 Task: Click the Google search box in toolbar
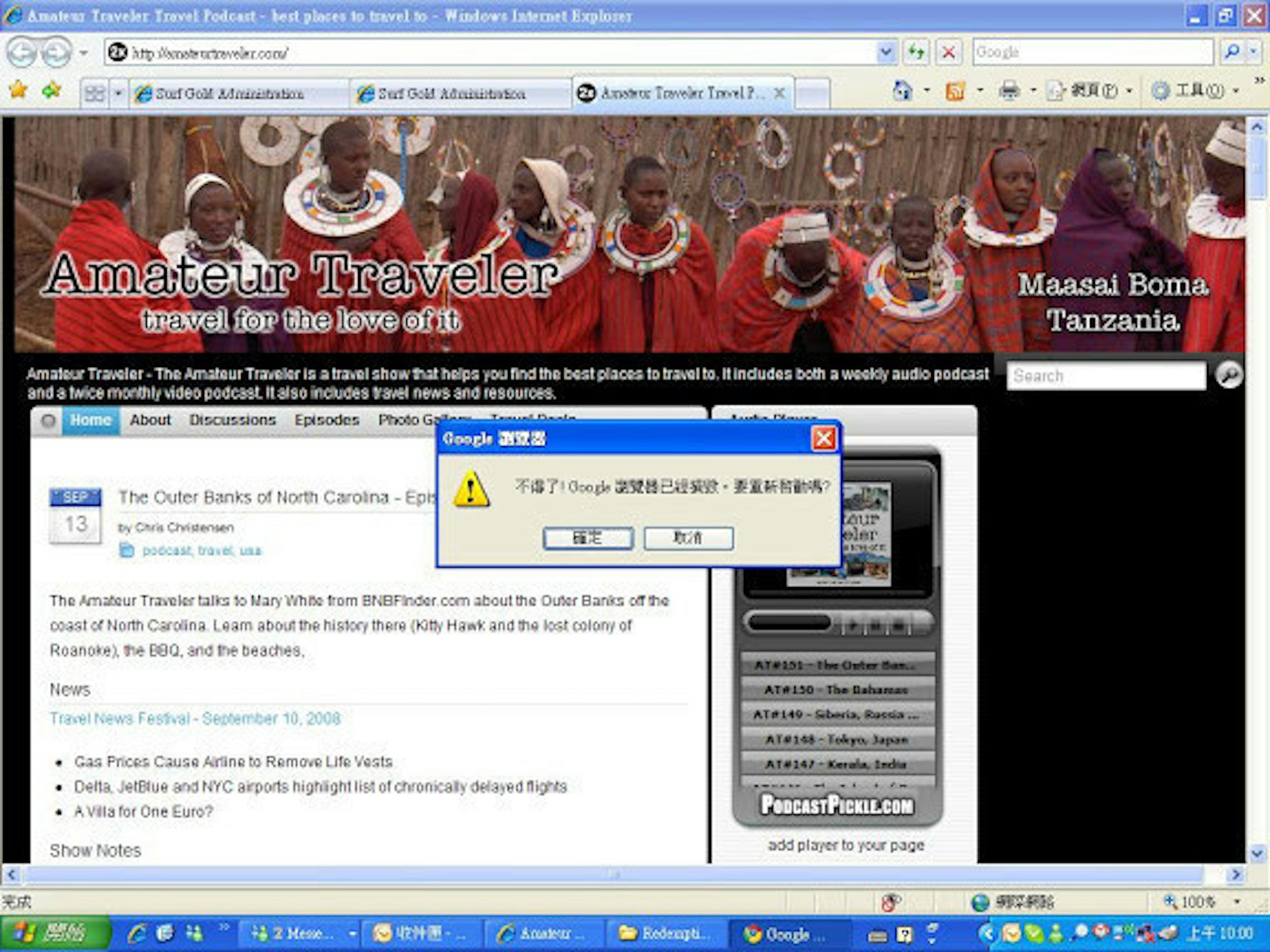click(1093, 52)
